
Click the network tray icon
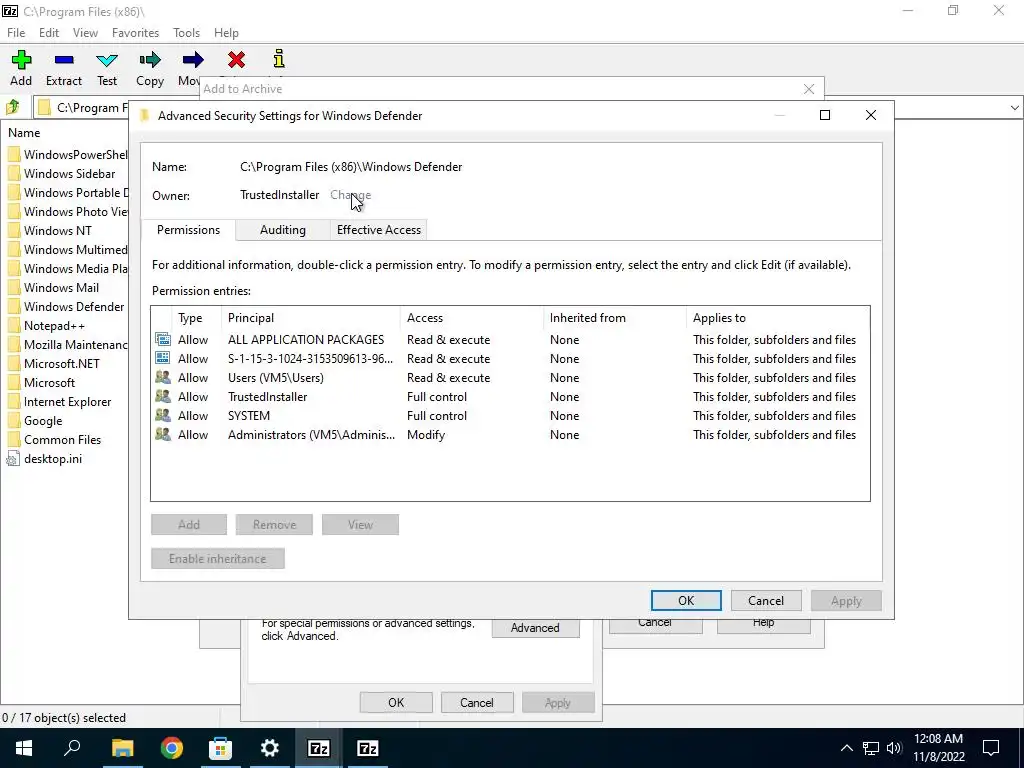(871, 748)
